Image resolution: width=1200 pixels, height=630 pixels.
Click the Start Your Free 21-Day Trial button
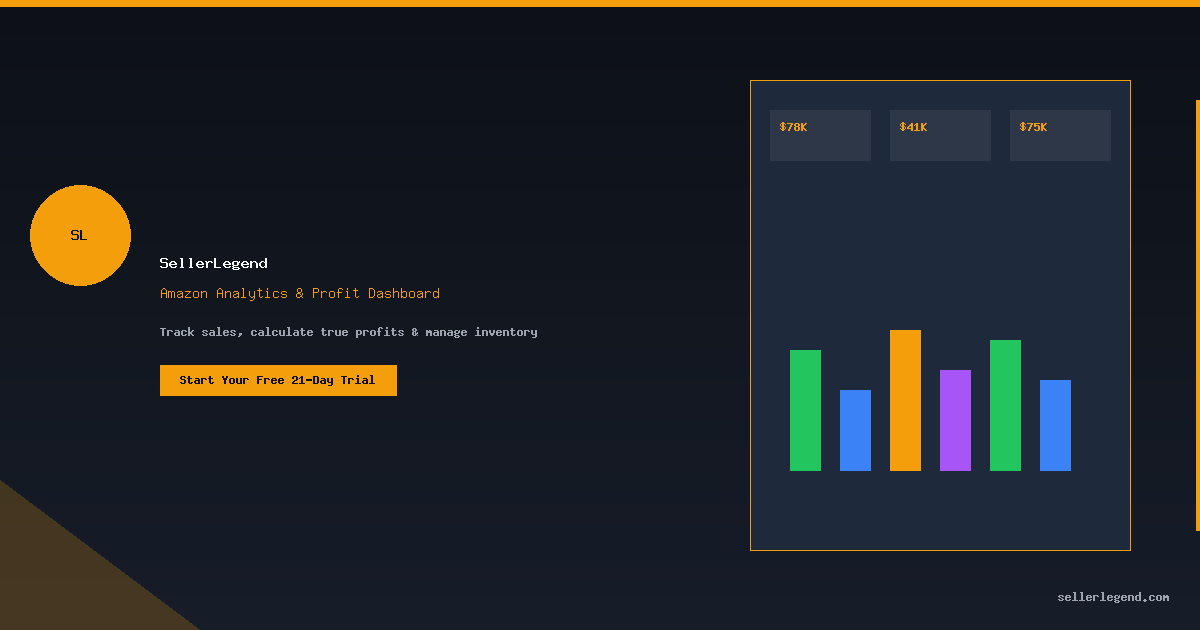(x=278, y=380)
